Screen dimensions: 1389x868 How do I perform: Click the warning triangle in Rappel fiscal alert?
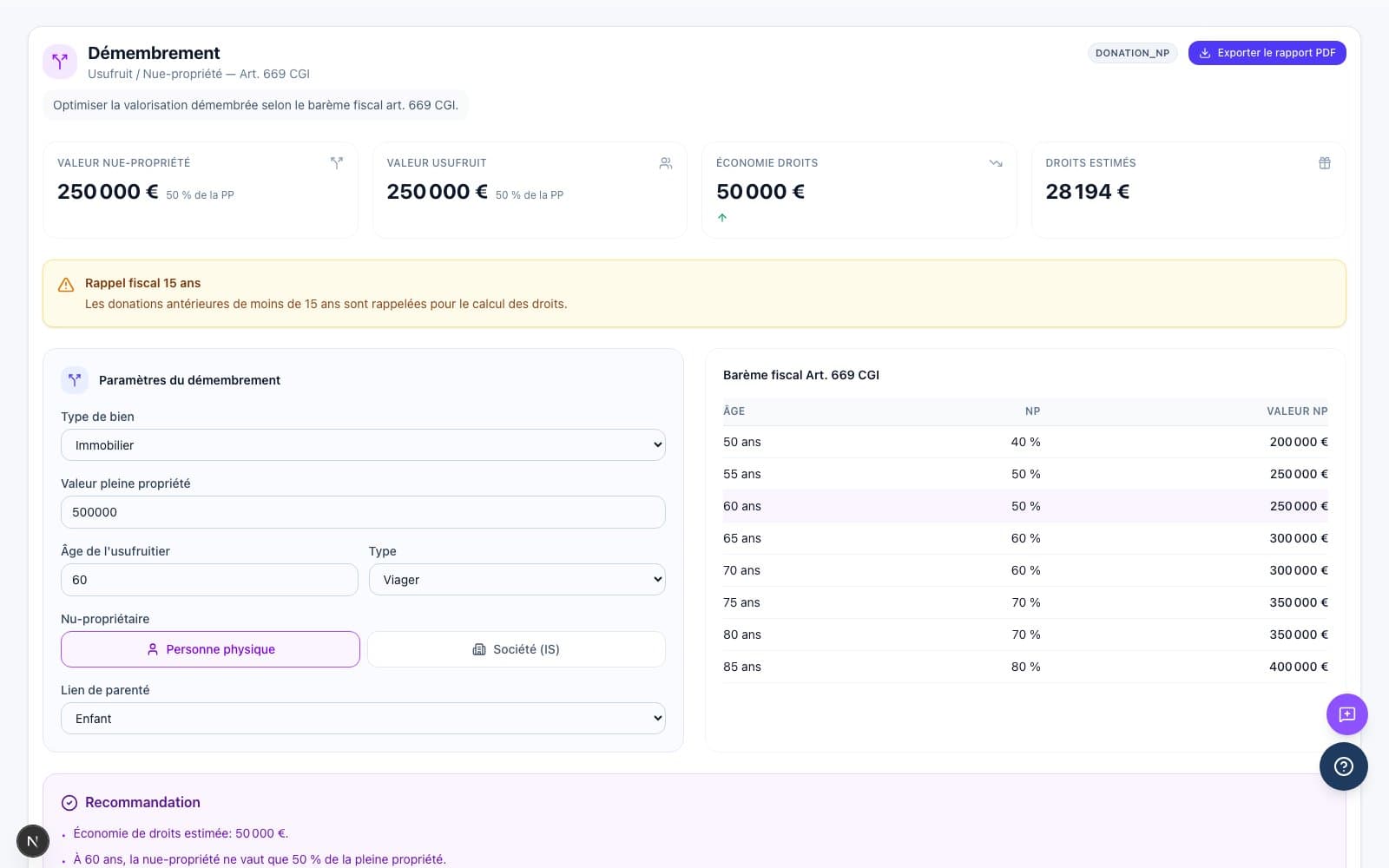coord(66,285)
